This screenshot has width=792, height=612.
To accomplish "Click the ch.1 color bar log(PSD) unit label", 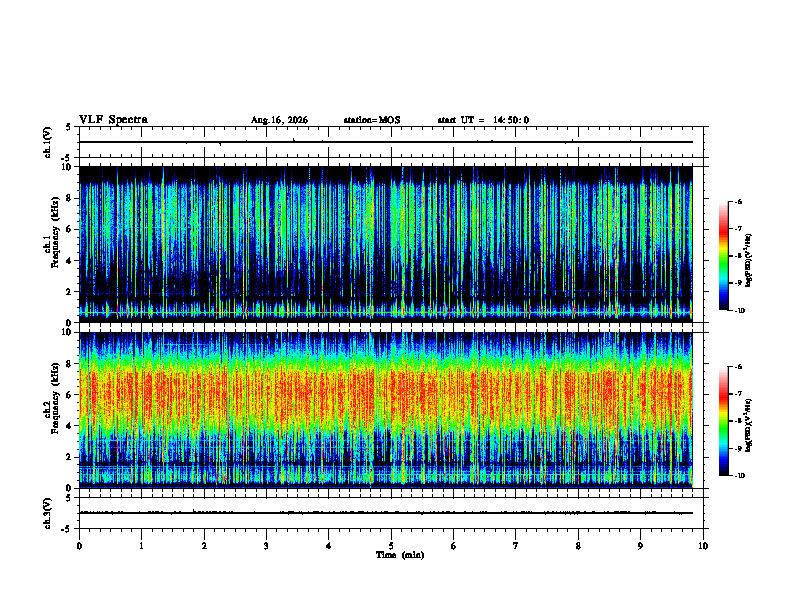I will pyautogui.click(x=749, y=261).
